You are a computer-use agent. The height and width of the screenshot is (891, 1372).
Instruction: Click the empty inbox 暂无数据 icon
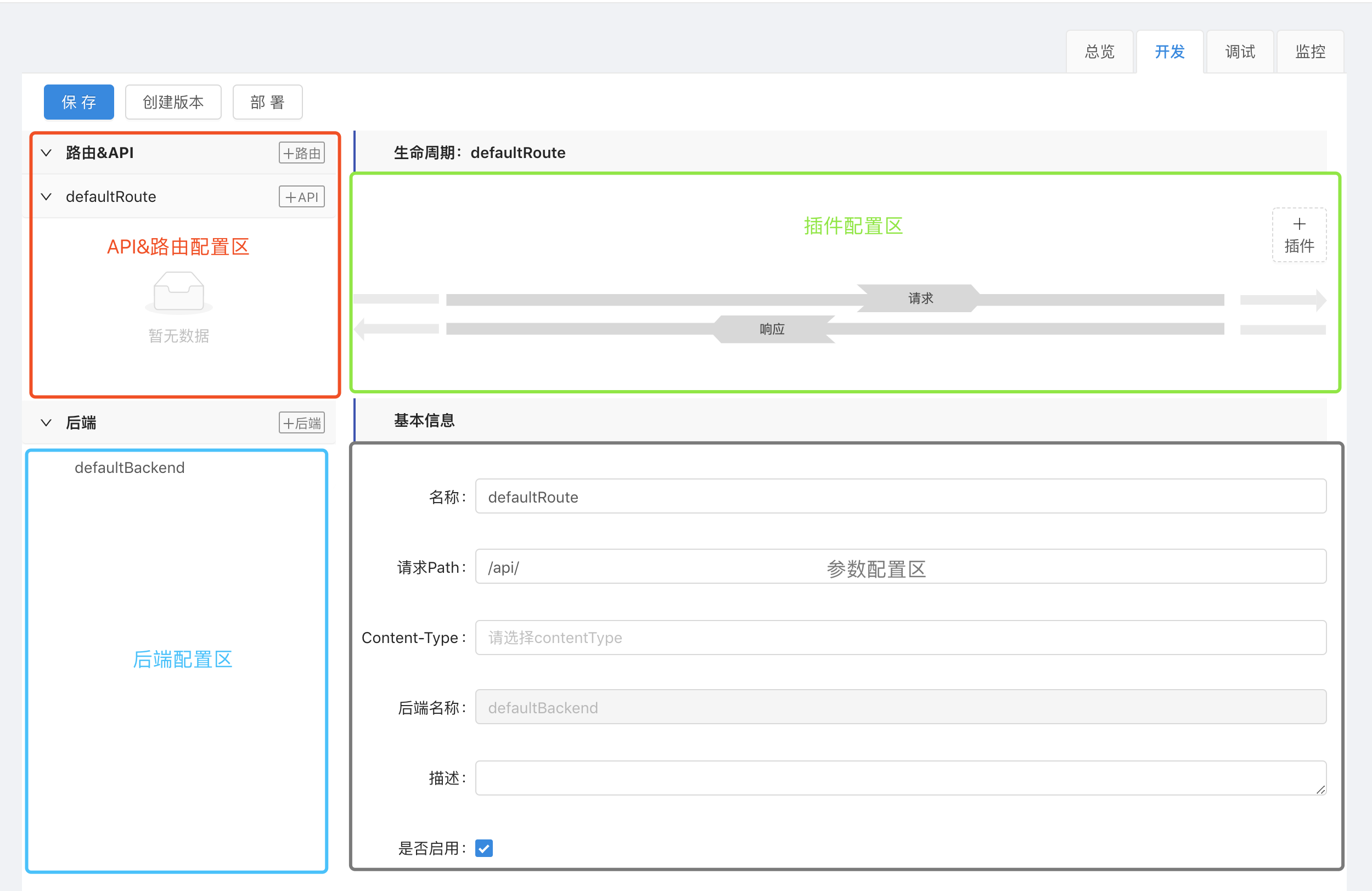pos(179,293)
